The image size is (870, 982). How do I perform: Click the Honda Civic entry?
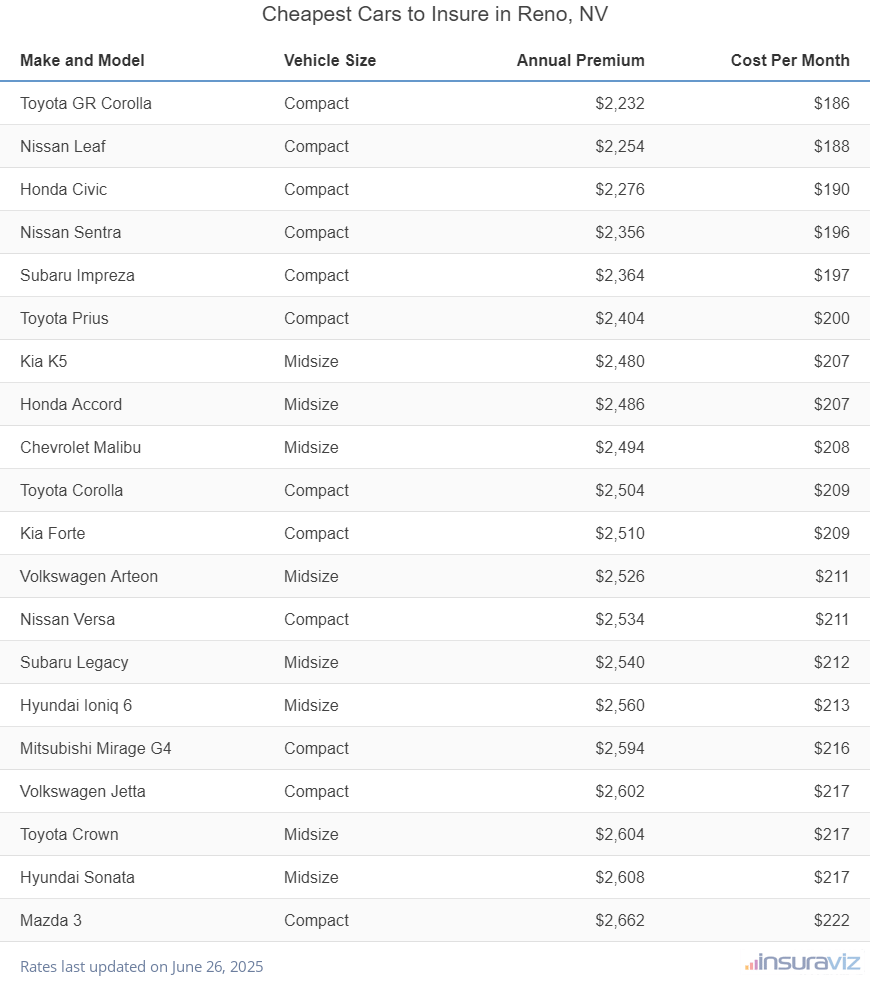(63, 189)
